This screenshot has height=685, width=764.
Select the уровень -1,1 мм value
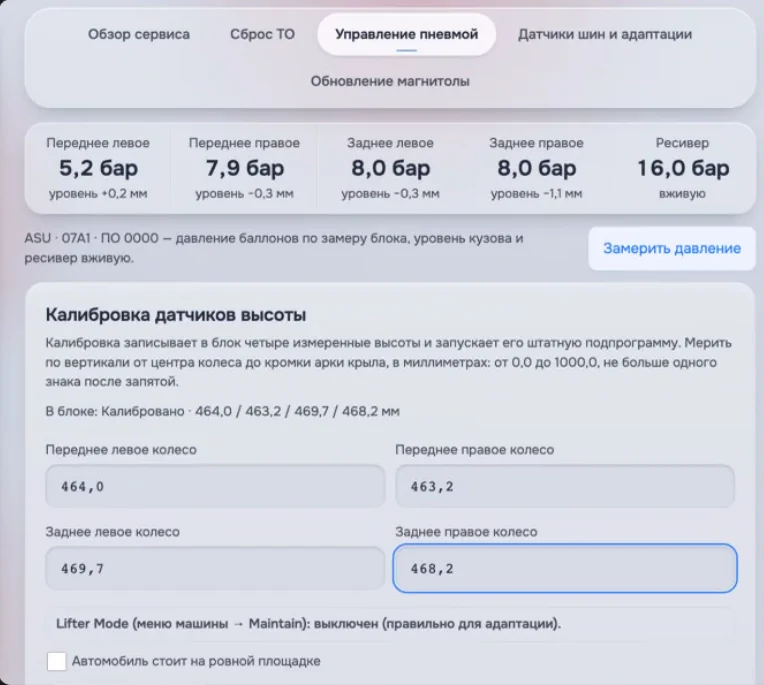coord(536,193)
